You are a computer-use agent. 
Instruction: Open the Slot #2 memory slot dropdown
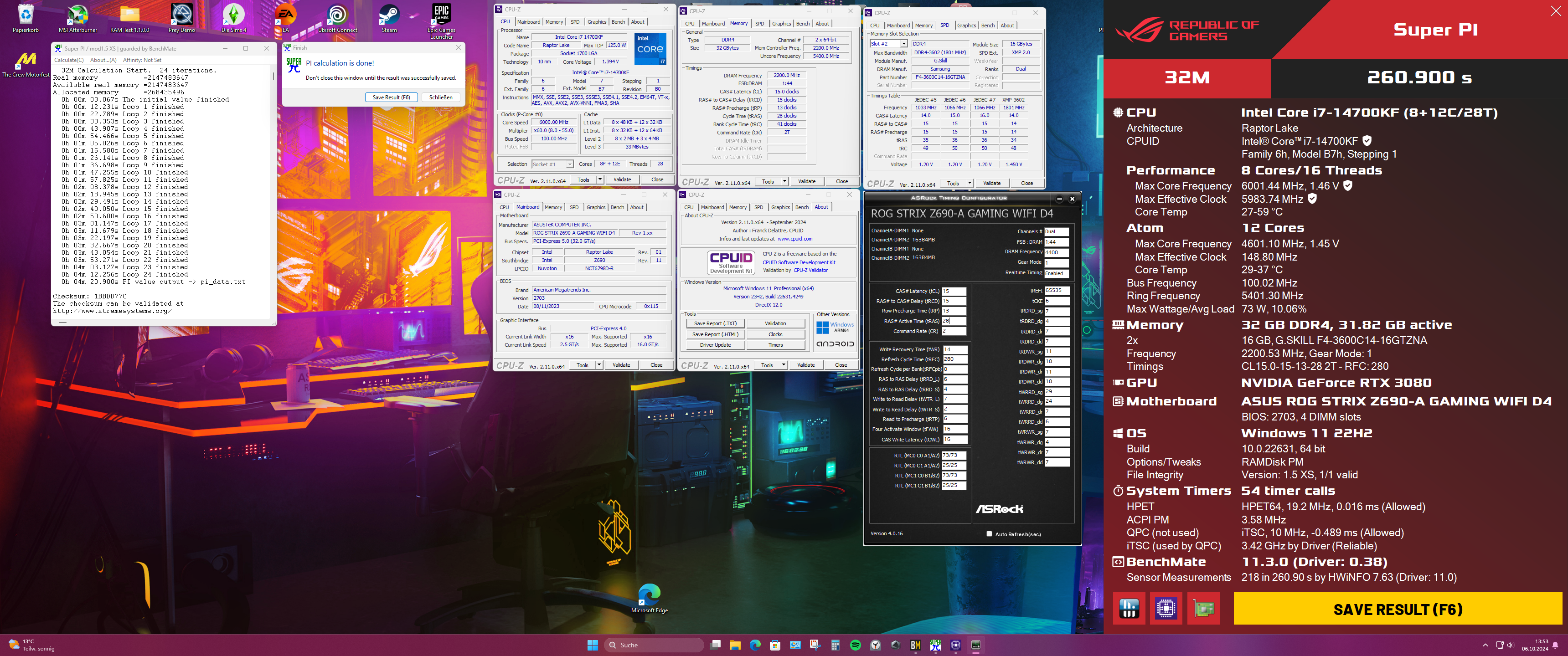coord(903,44)
